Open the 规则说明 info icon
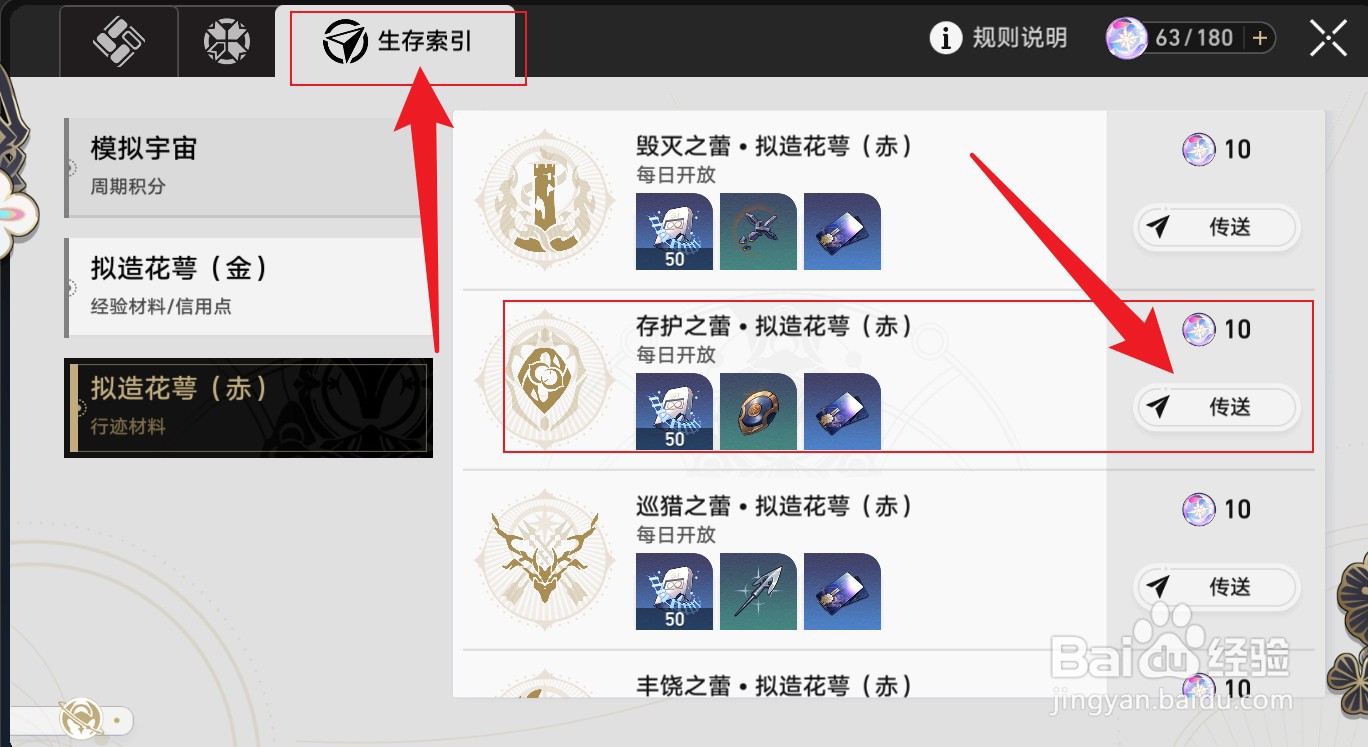Viewport: 1368px width, 747px height. 945,38
